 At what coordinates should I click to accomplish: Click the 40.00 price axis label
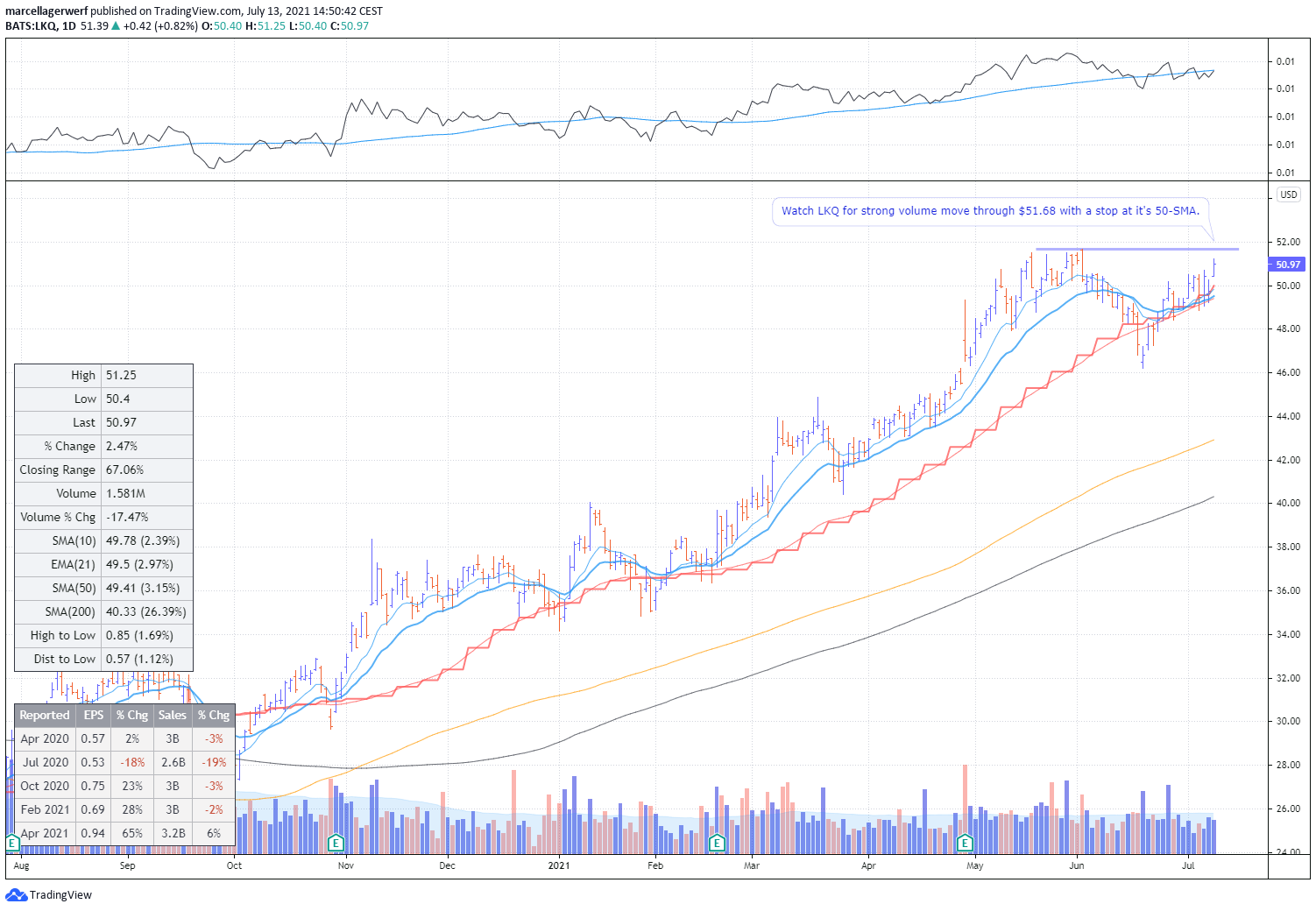(1288, 503)
